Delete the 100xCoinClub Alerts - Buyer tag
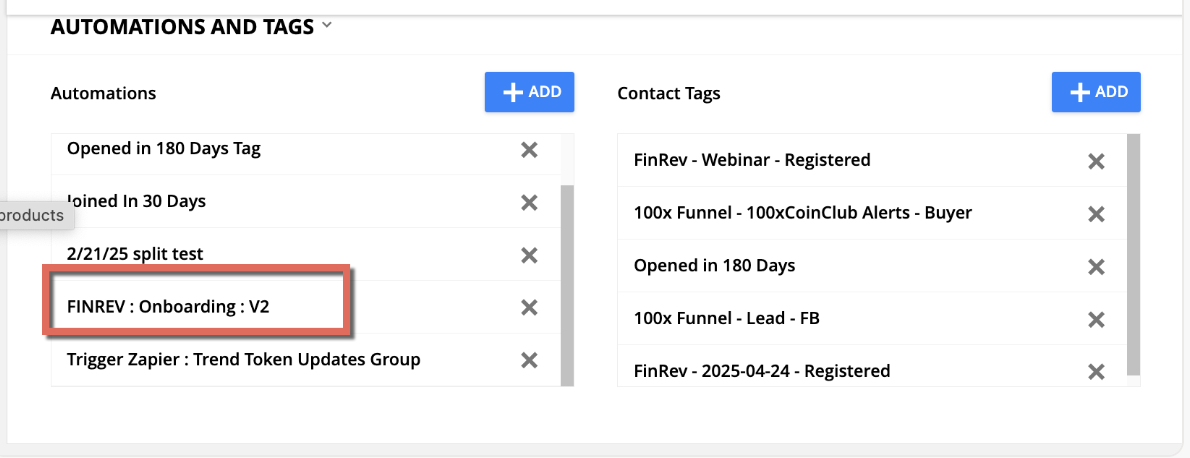Image resolution: width=1190 pixels, height=458 pixels. pyautogui.click(x=1096, y=214)
